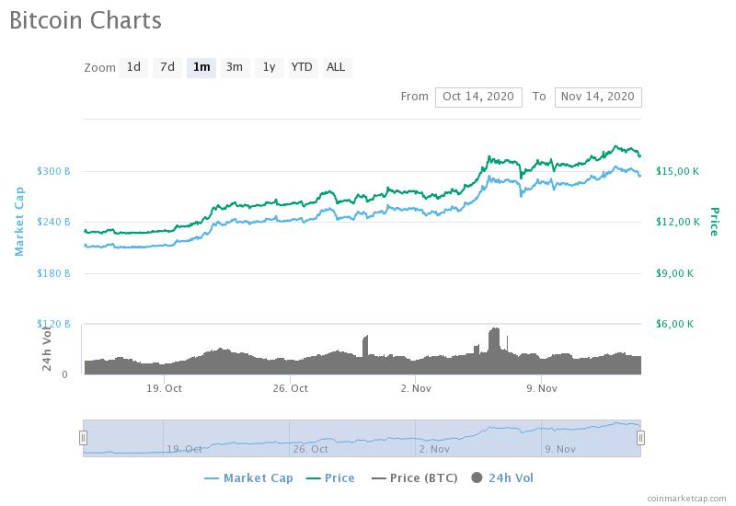
Task: Click the vertical Price axis title
Action: 714,222
